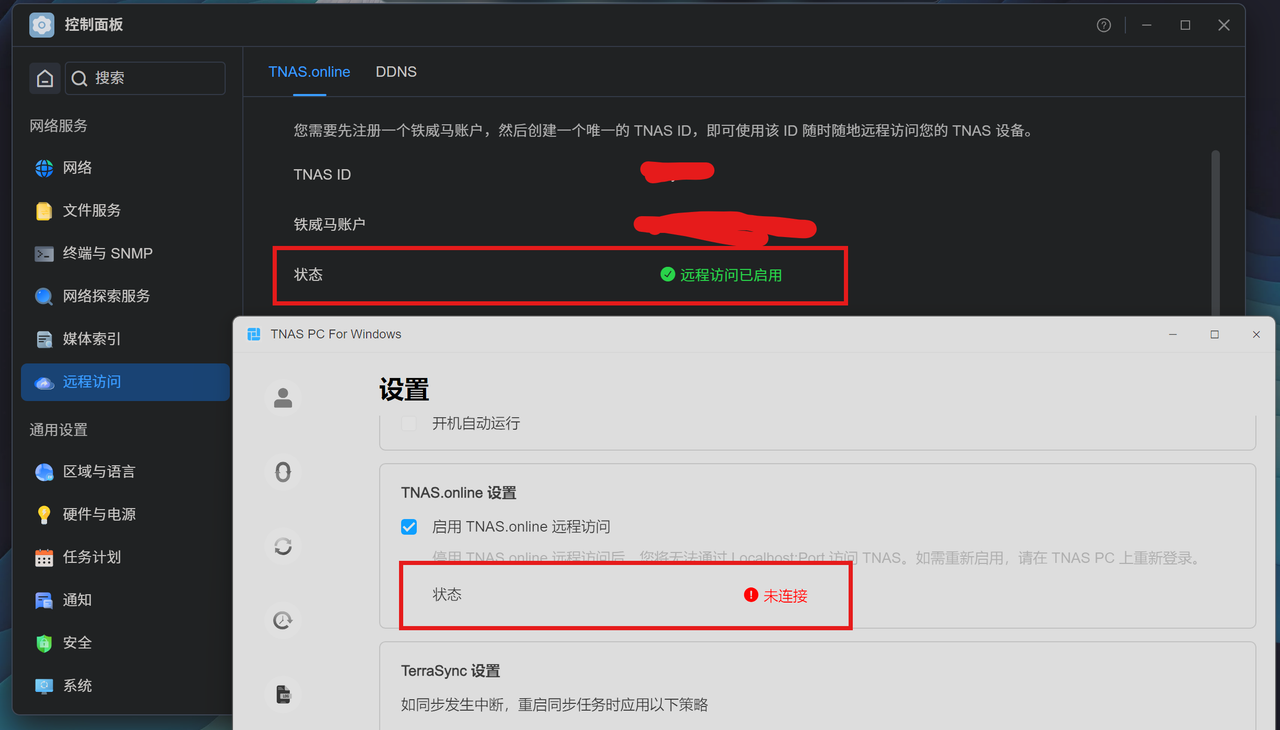Open 文件服务 file icon in sidebar
Image resolution: width=1280 pixels, height=730 pixels.
[x=44, y=211]
